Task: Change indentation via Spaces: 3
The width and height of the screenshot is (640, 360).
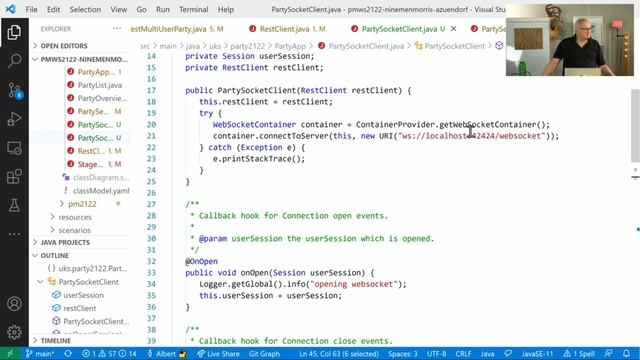Action: pyautogui.click(x=402, y=354)
